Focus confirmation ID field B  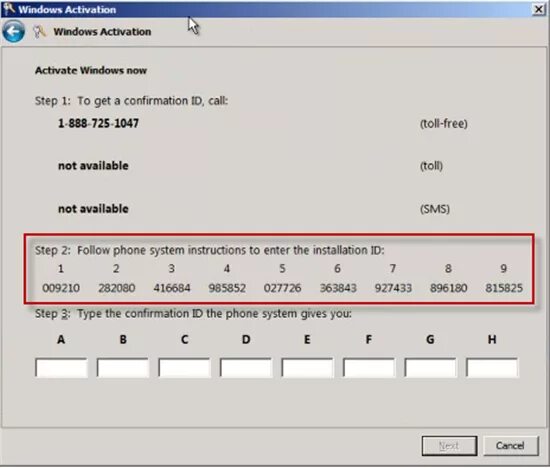[x=123, y=368]
